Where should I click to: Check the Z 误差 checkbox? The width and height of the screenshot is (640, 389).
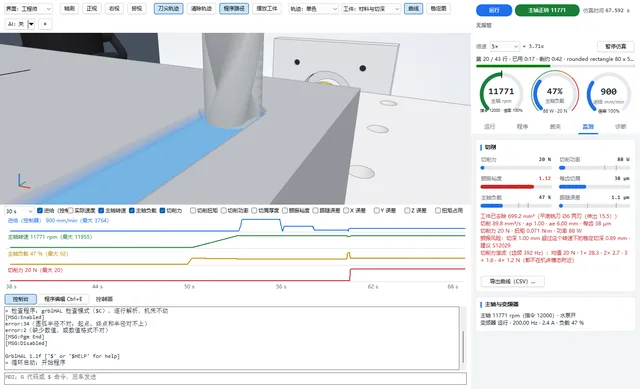point(407,211)
